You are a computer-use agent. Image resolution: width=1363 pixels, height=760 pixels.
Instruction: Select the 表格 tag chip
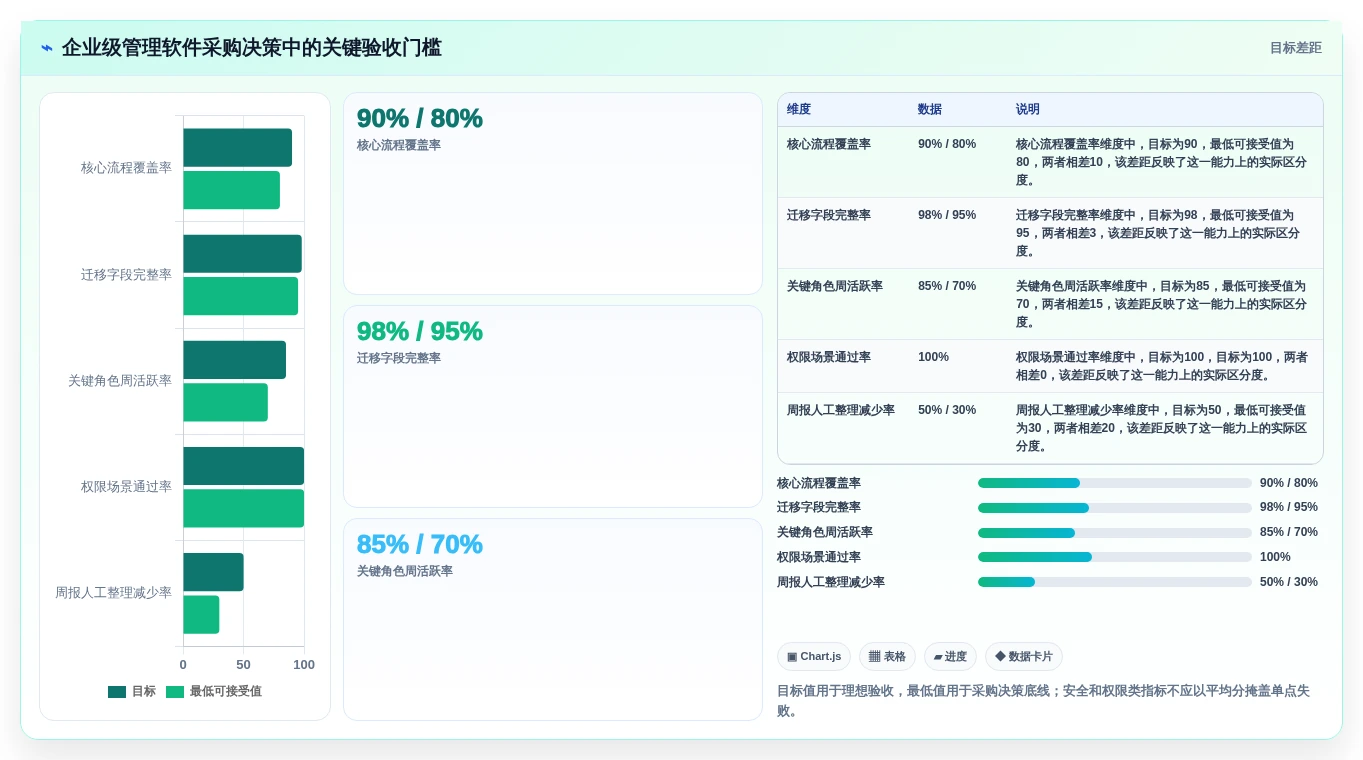click(887, 657)
